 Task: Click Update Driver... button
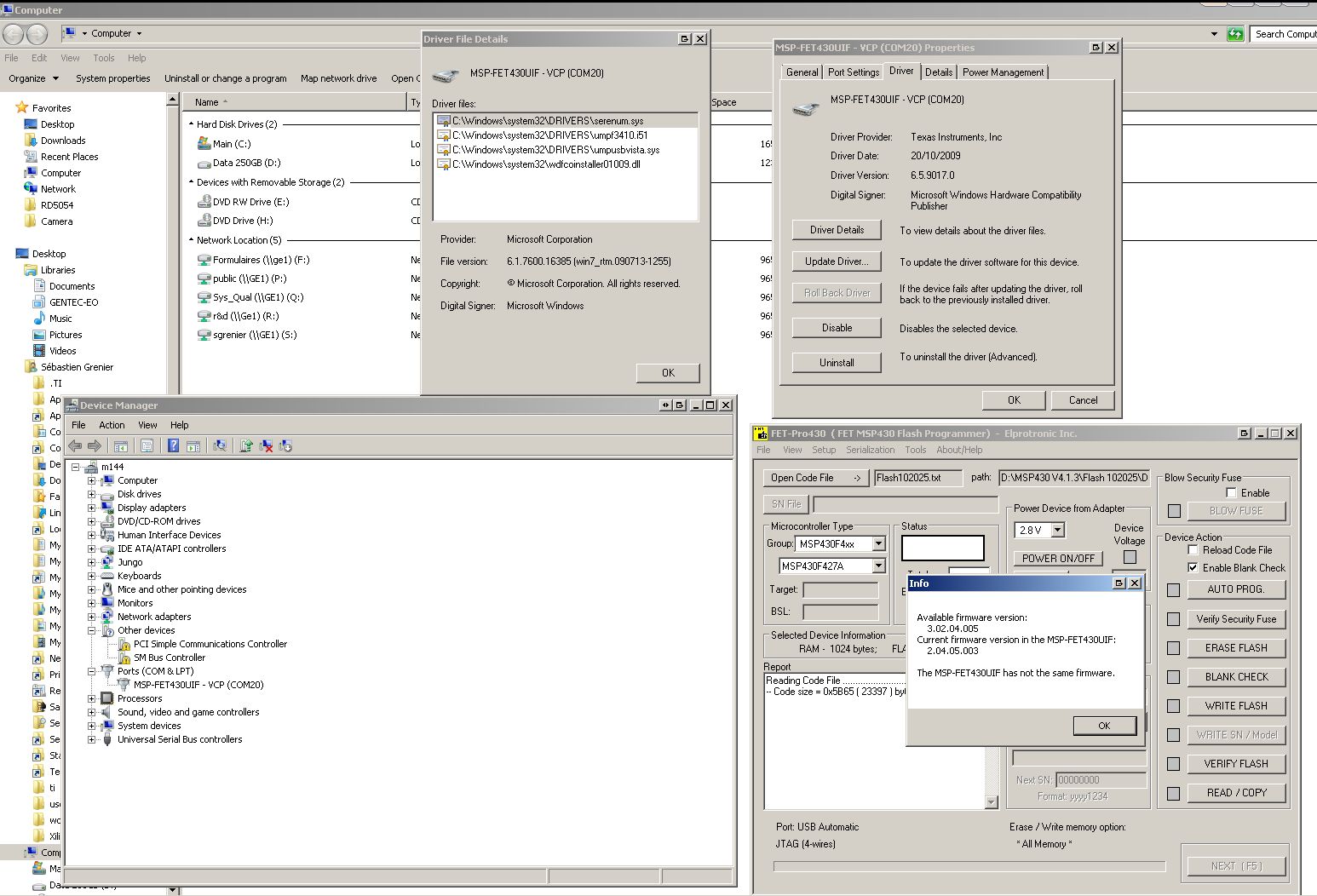pyautogui.click(x=837, y=261)
